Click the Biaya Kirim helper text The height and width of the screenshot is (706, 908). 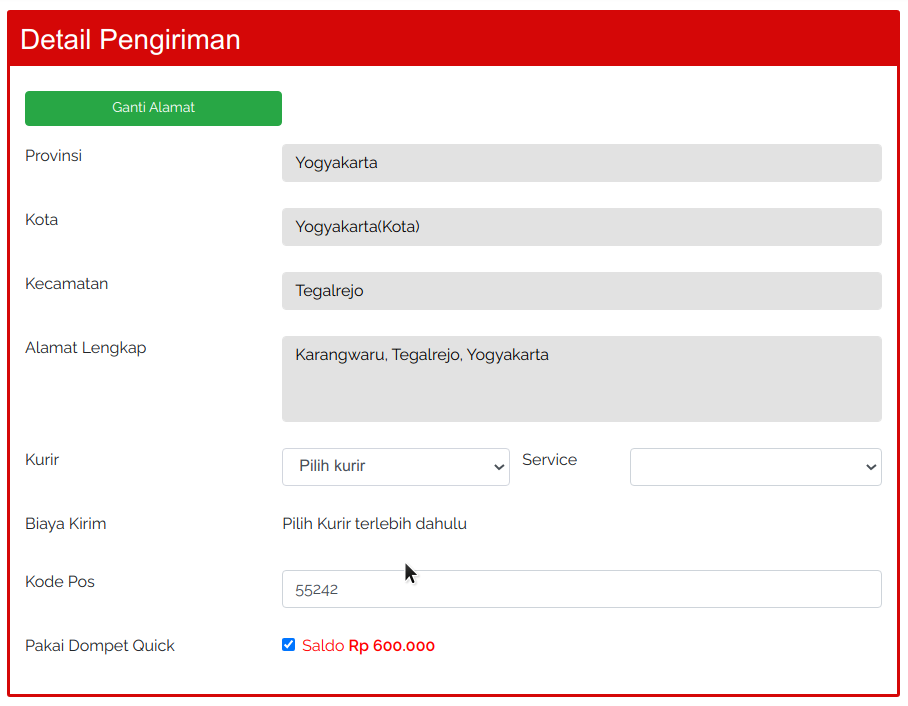[374, 523]
